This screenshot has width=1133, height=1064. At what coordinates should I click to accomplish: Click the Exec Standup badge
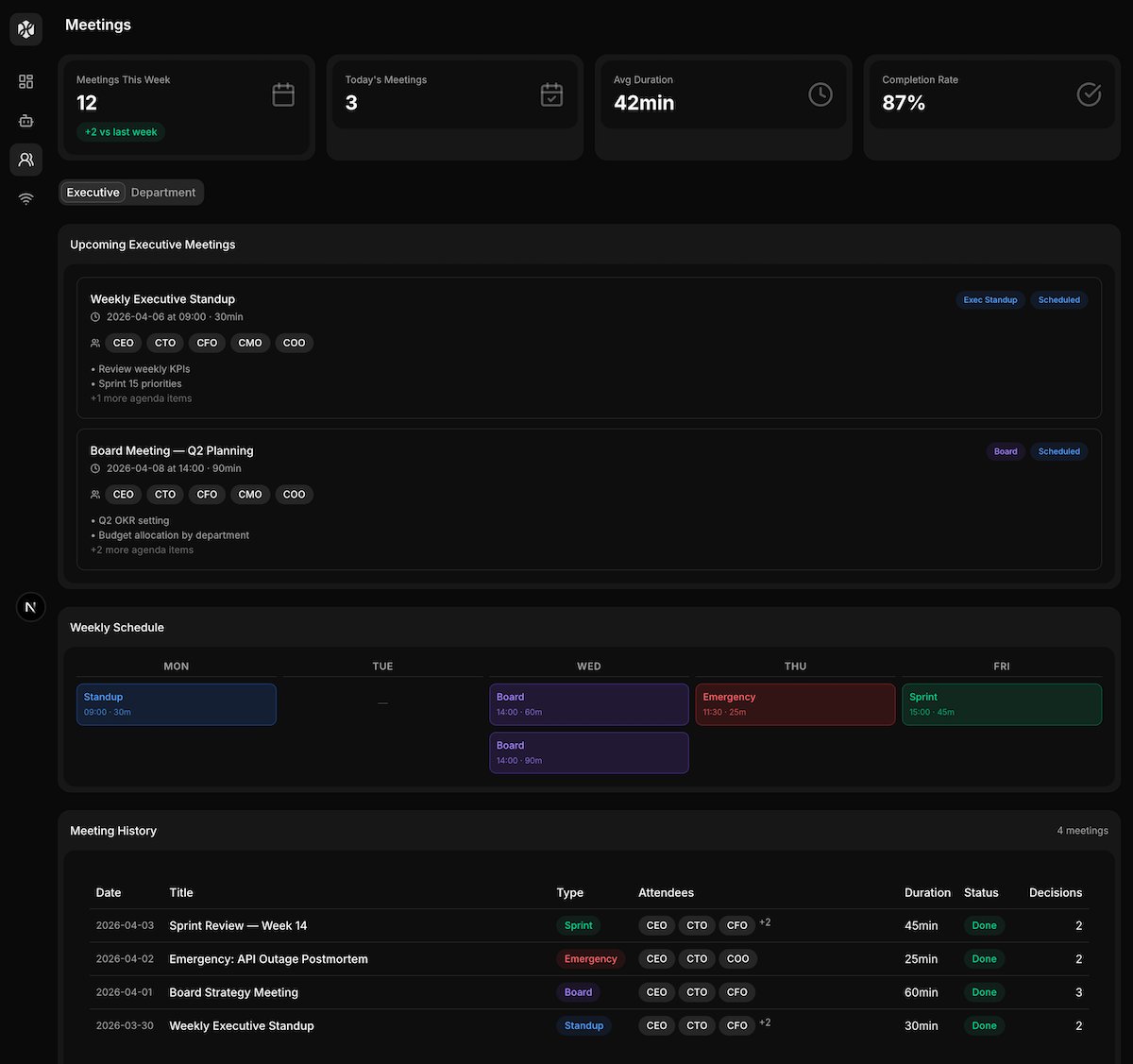[x=990, y=300]
